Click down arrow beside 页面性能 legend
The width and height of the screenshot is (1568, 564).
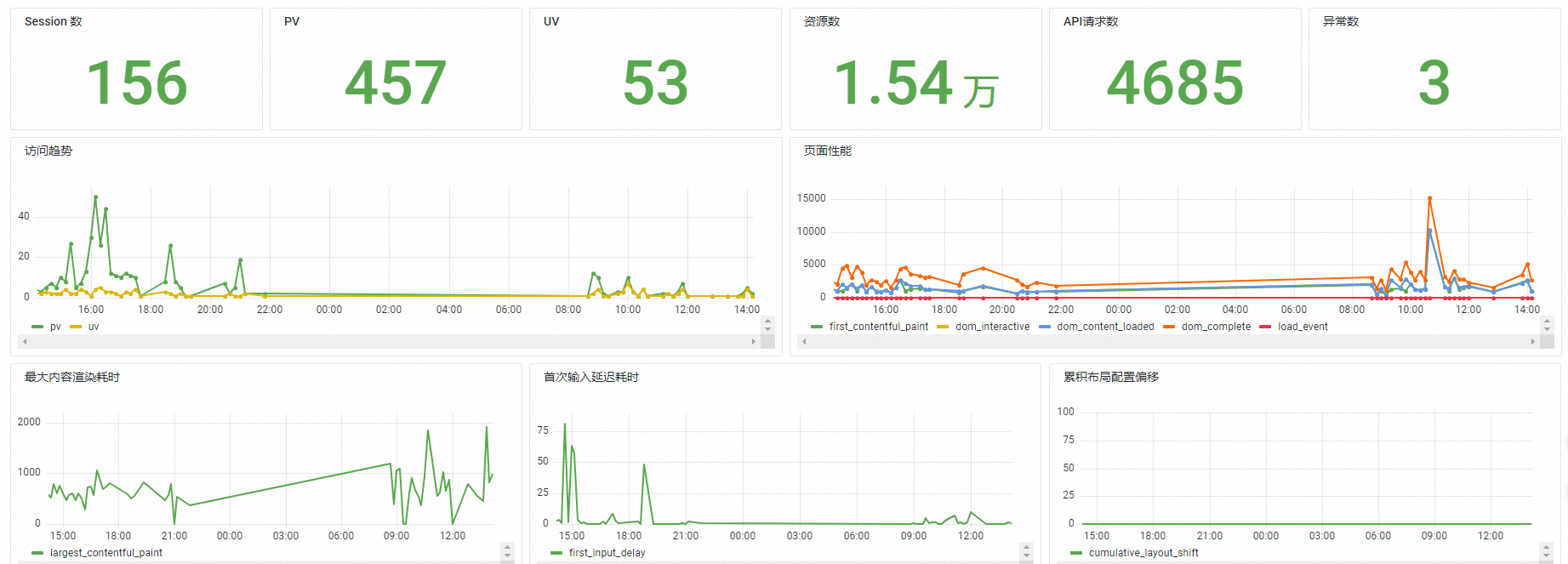(x=1548, y=329)
